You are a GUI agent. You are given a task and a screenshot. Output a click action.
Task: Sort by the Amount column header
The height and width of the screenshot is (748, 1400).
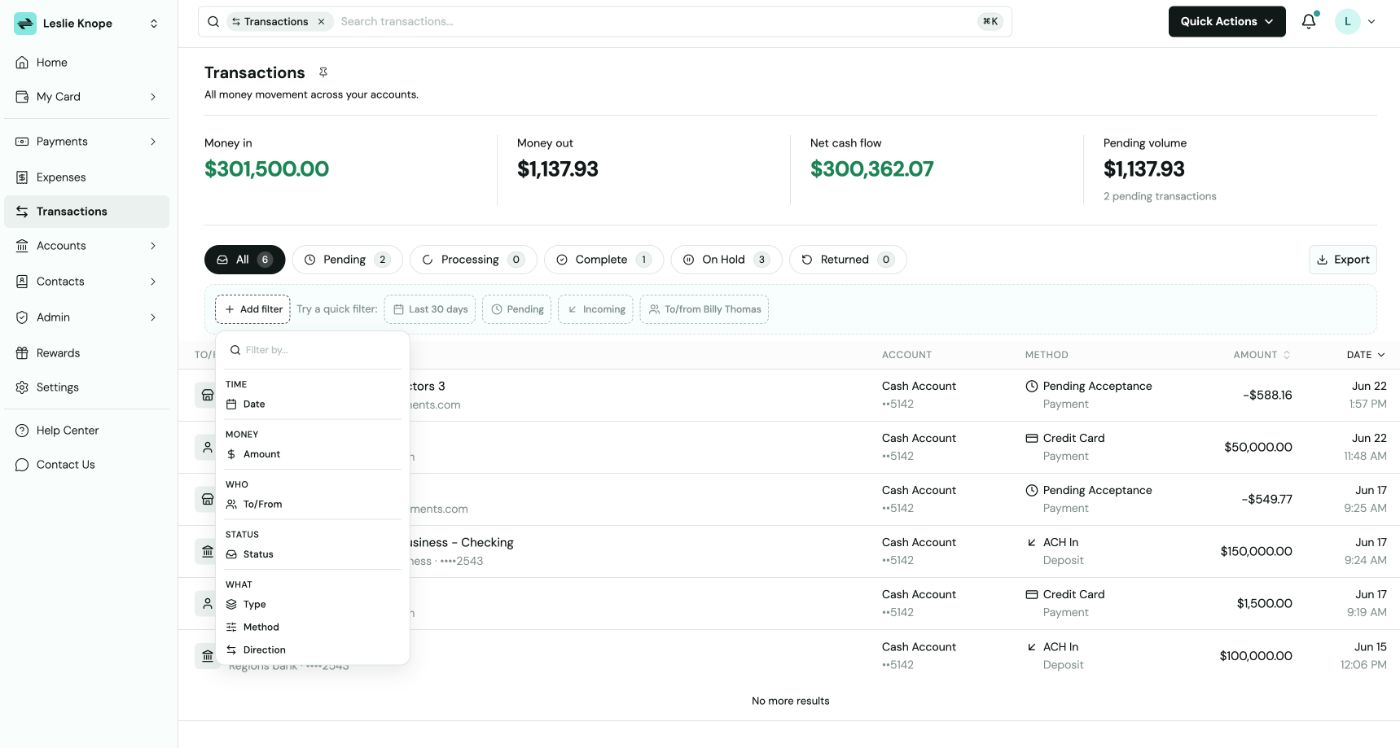point(1262,355)
